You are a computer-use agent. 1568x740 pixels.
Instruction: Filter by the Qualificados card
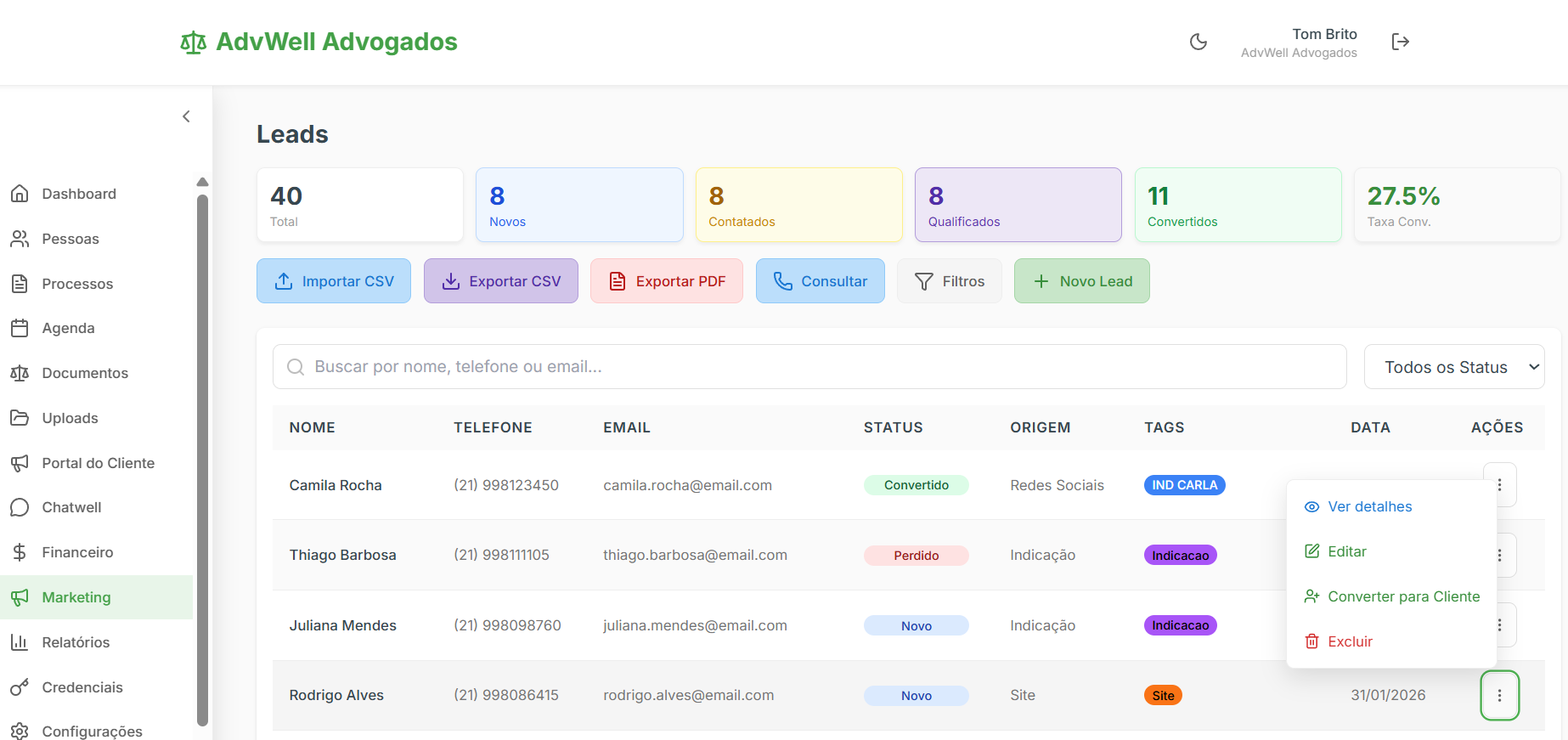[x=1018, y=205]
